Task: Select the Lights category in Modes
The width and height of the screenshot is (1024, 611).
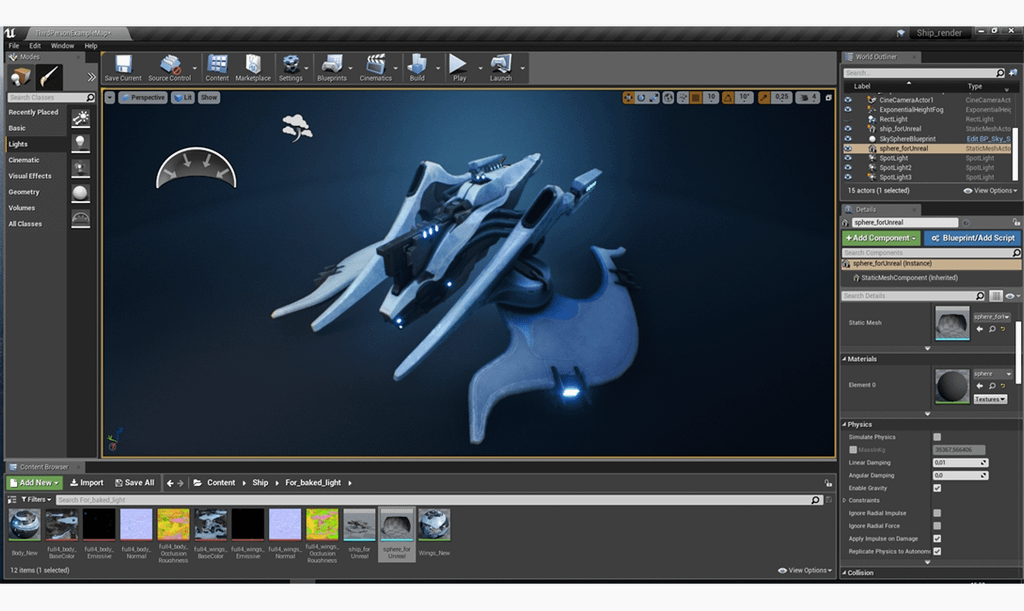Action: 37,144
